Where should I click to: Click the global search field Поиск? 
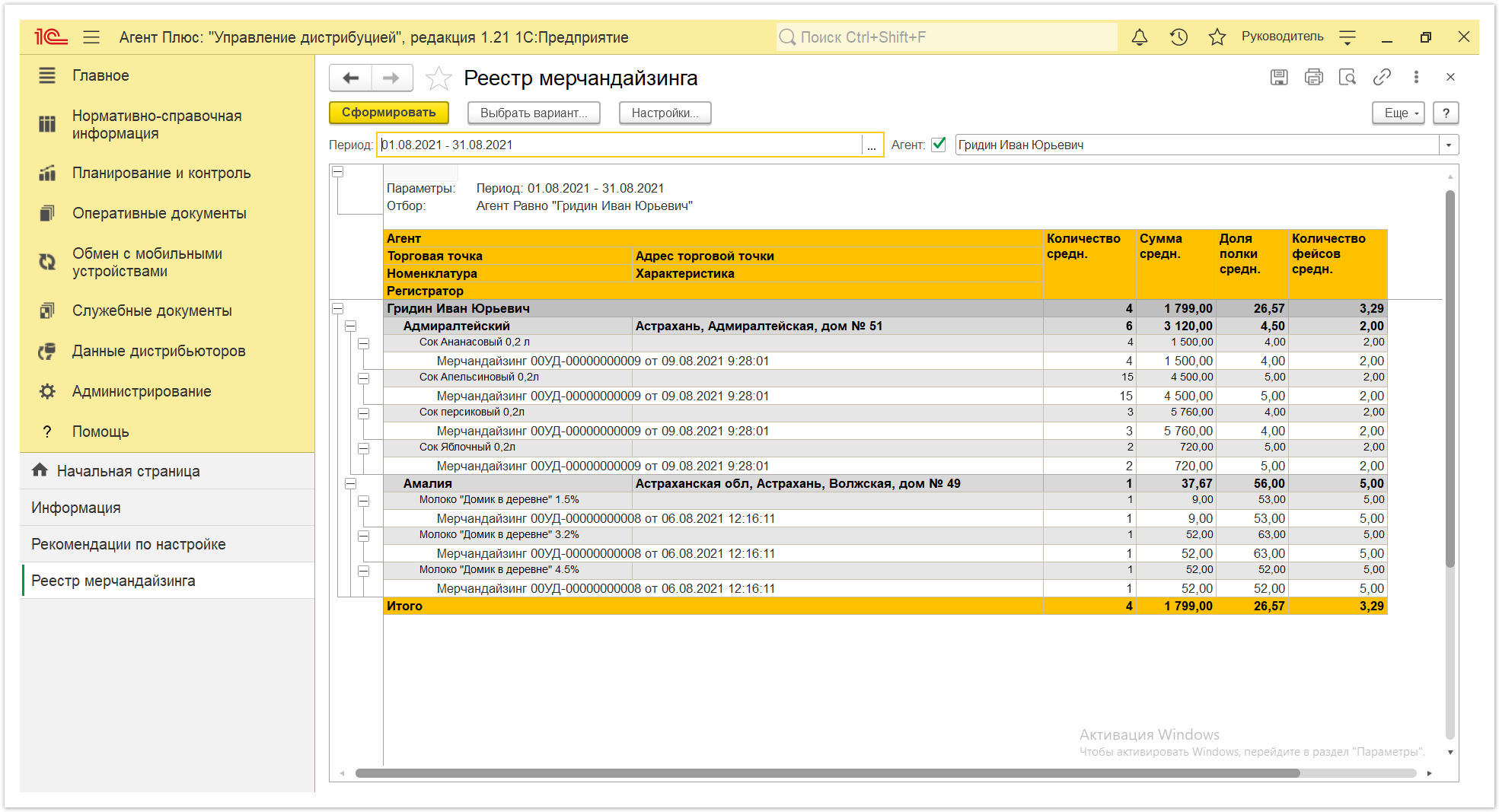[947, 37]
